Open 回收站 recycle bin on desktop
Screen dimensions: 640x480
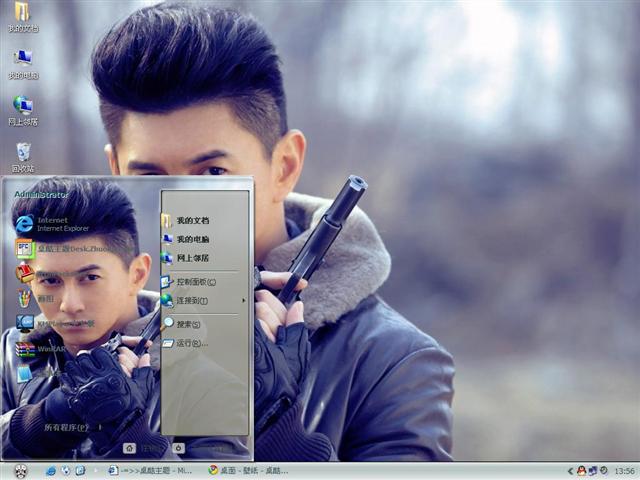coord(23,157)
